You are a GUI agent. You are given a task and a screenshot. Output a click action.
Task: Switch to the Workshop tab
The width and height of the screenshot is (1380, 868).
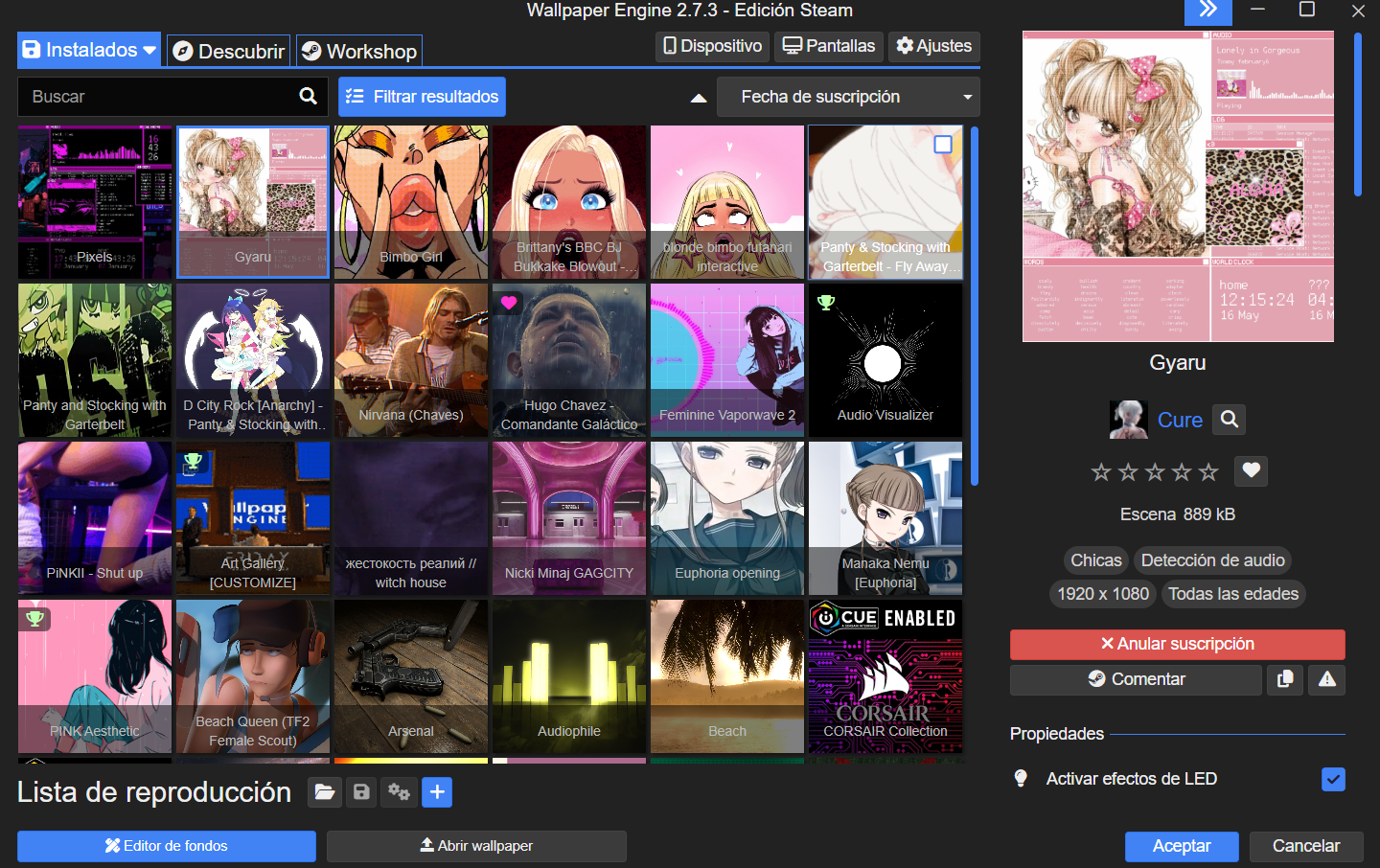359,51
